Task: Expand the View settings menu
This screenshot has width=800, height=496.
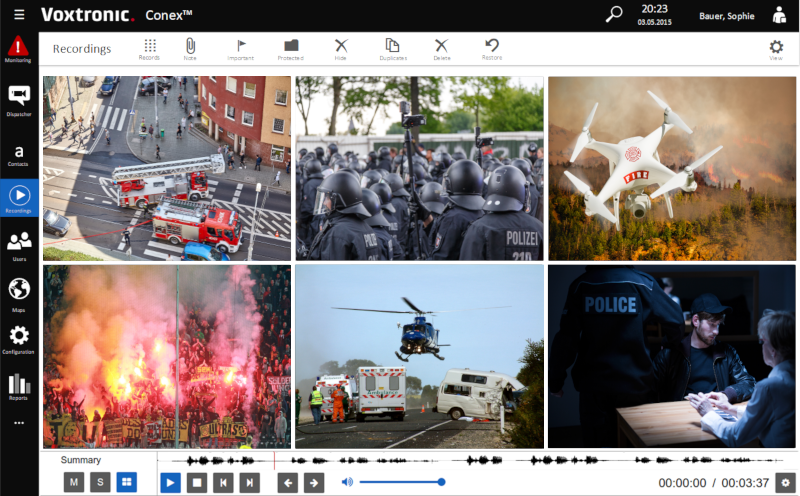Action: 776,49
